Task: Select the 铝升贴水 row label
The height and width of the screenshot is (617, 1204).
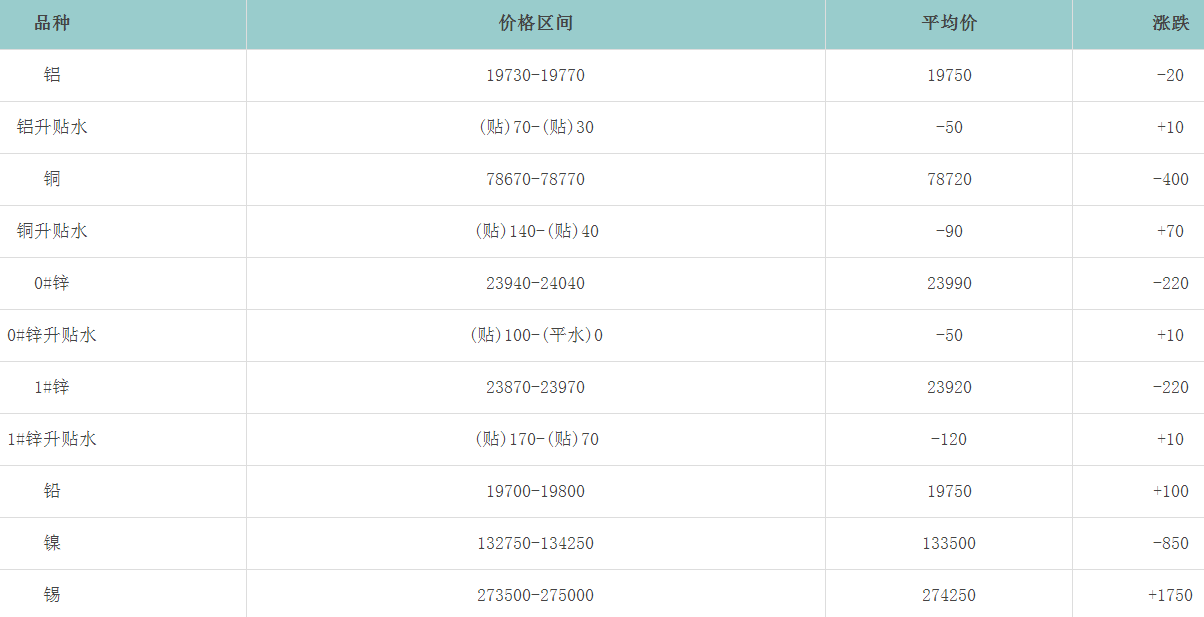Action: [x=52, y=127]
